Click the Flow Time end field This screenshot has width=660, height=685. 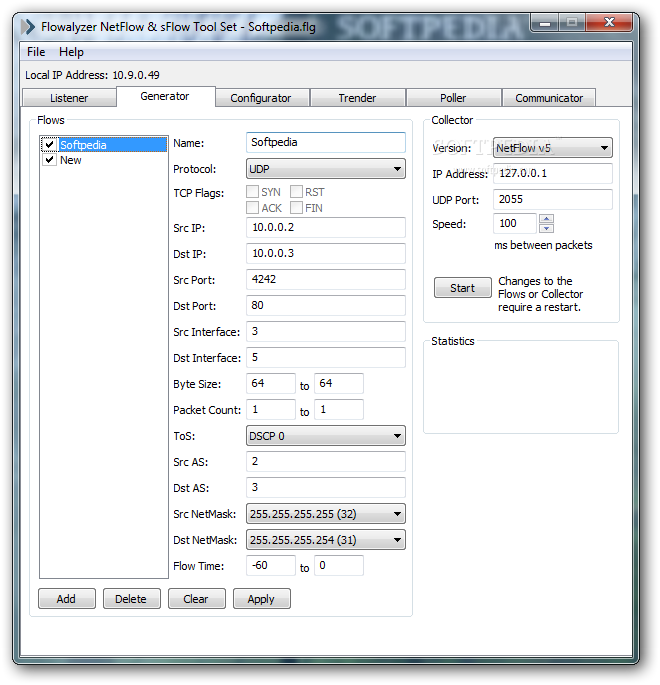click(x=339, y=565)
